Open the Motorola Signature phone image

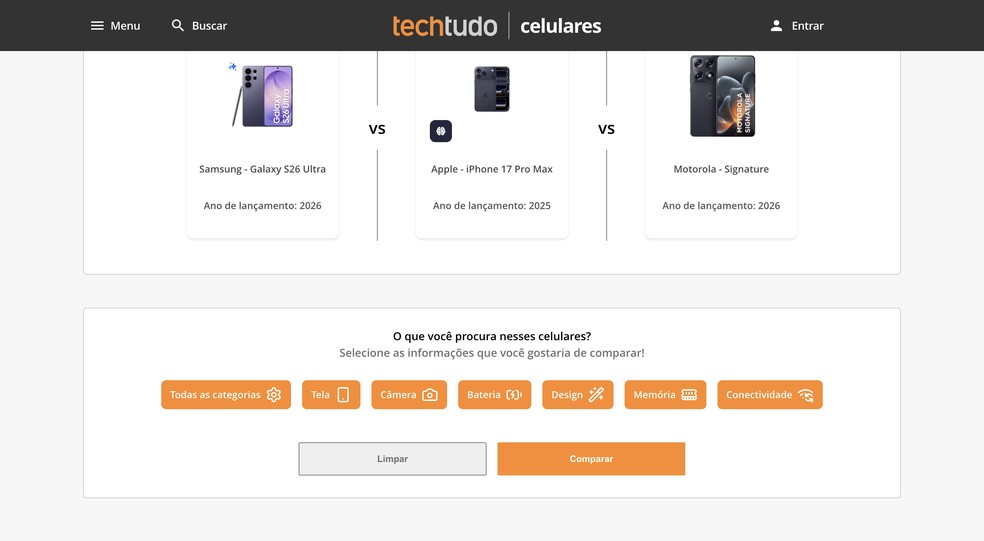(x=722, y=96)
